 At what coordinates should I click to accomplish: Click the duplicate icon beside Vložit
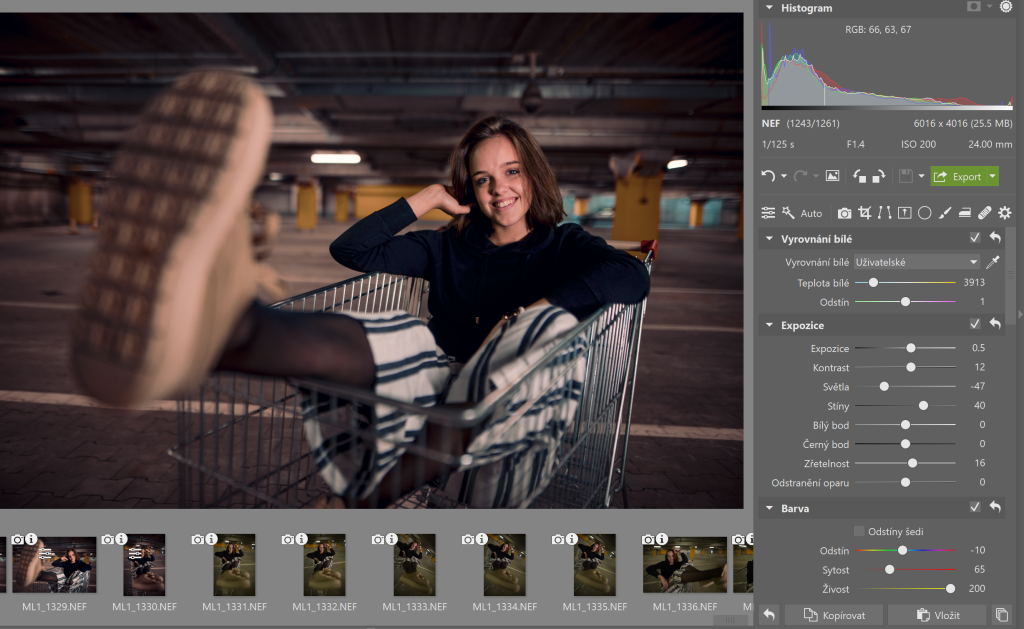pos(1001,615)
